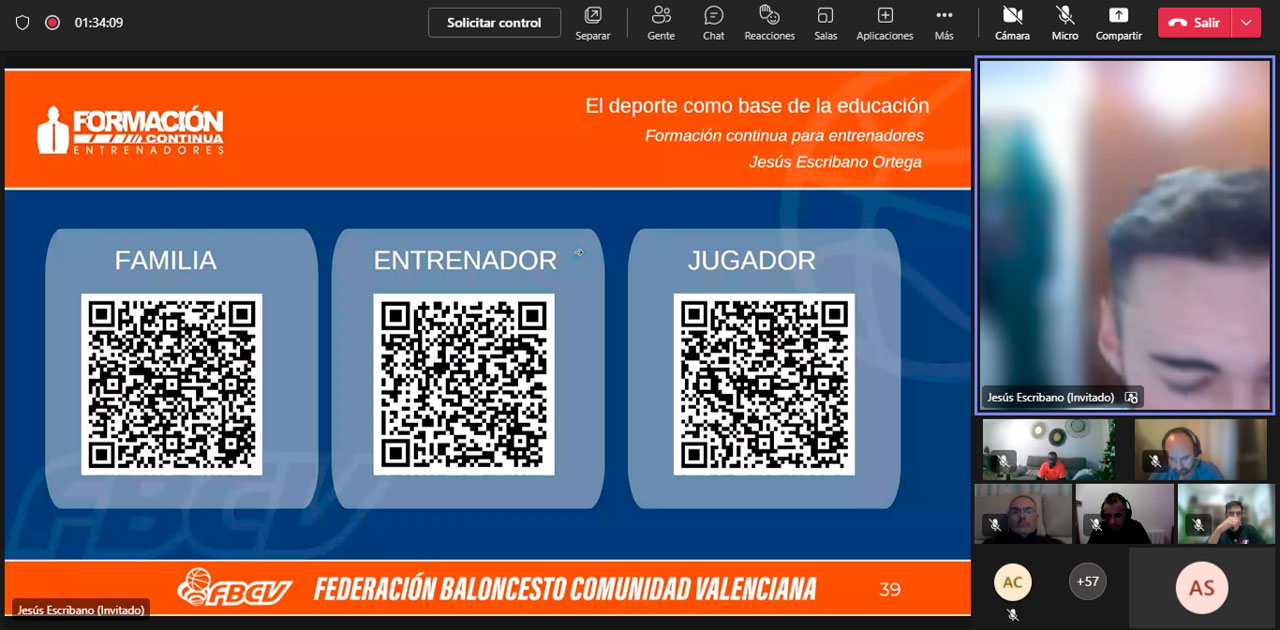Click slide title El deporte como base de la educación

click(757, 106)
